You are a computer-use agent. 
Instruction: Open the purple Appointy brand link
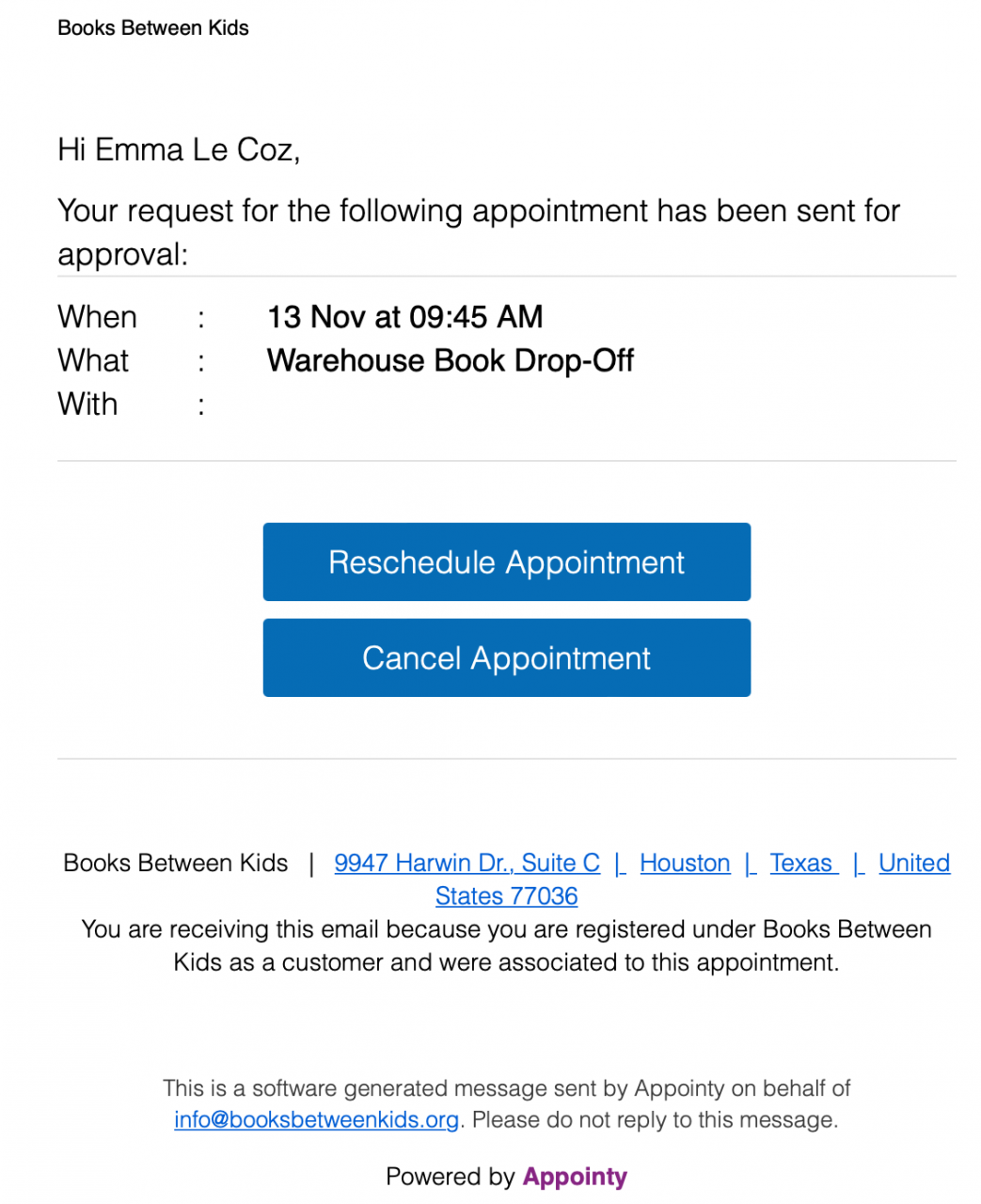coord(575,1177)
